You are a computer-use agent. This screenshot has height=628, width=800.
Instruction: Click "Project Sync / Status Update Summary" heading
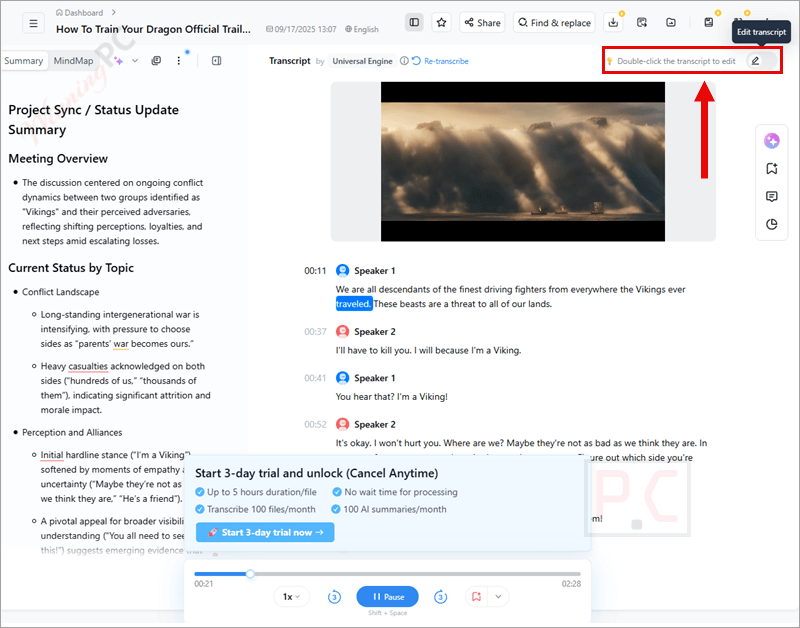93,119
